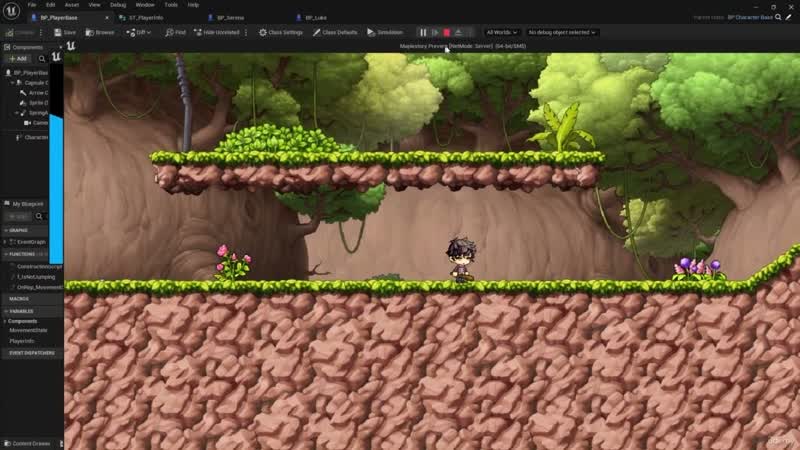
Task: Click the Components panel search icon
Action: tap(42, 59)
